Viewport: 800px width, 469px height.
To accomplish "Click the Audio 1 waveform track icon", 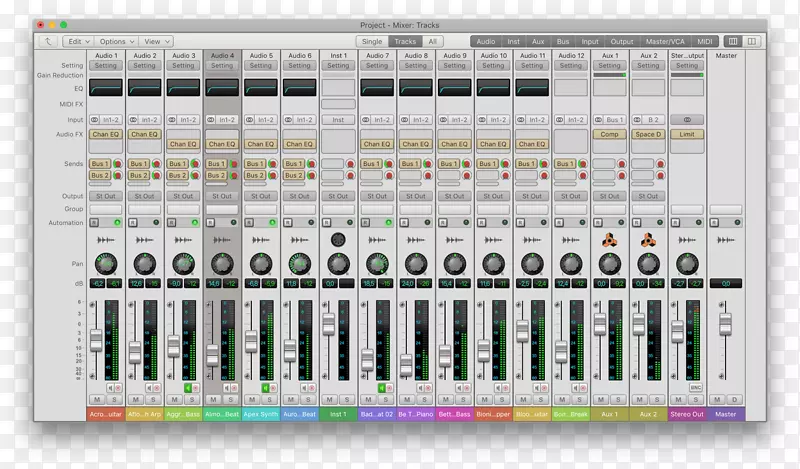I will pyautogui.click(x=105, y=241).
